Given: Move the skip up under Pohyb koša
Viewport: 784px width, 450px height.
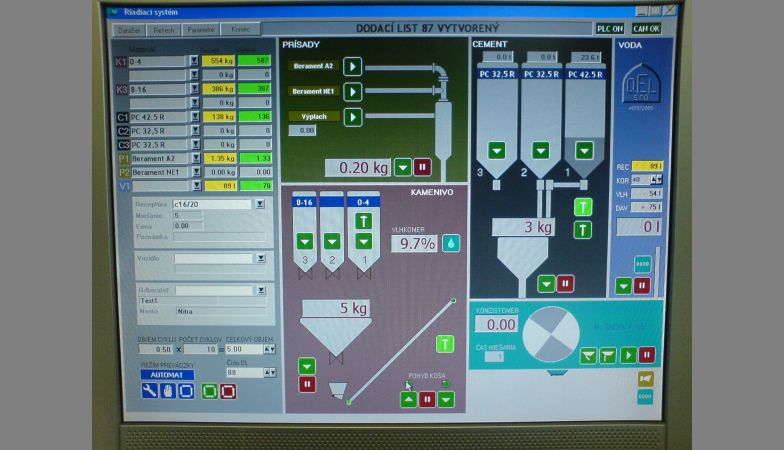Looking at the screenshot, I should 408,399.
